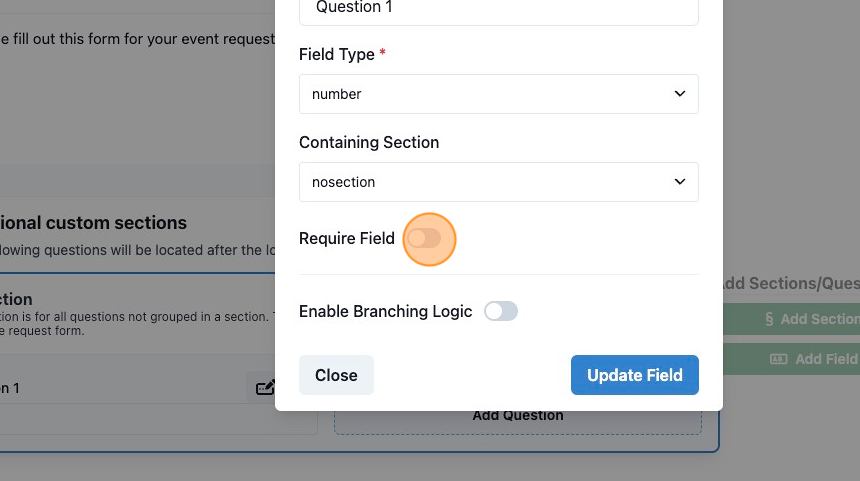Click the custom sections heading behind dialog
860x481 pixels.
[x=93, y=223]
